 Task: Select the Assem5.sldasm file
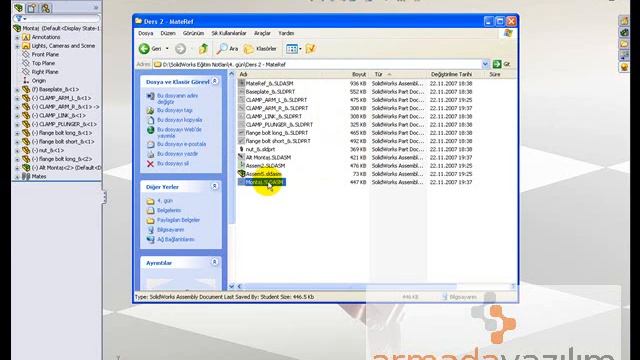[x=263, y=174]
